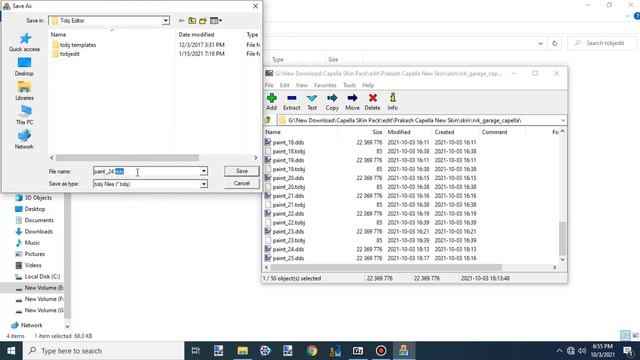This screenshot has width=640, height=360.
Task: Open the View menu in 7-Zip
Action: pos(302,85)
